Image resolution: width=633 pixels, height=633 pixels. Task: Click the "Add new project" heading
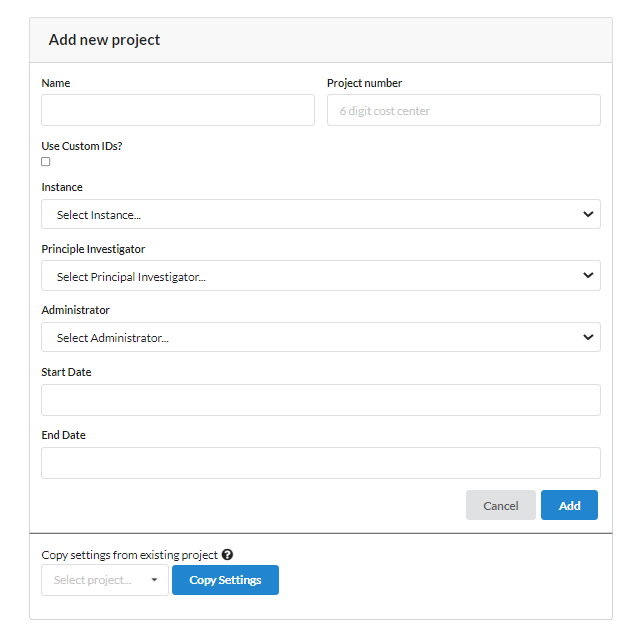point(104,40)
